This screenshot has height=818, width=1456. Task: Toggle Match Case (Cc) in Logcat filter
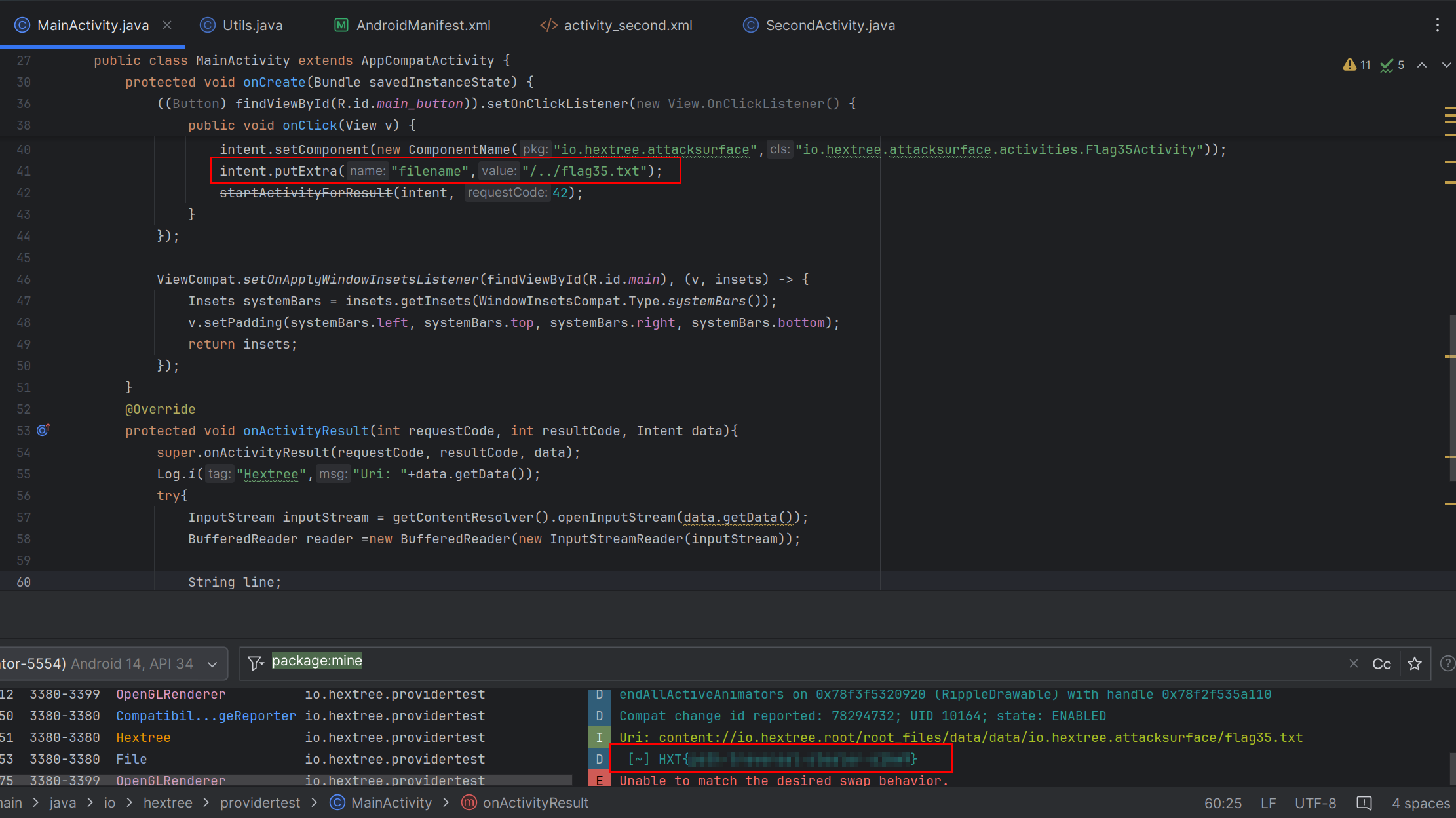1381,663
